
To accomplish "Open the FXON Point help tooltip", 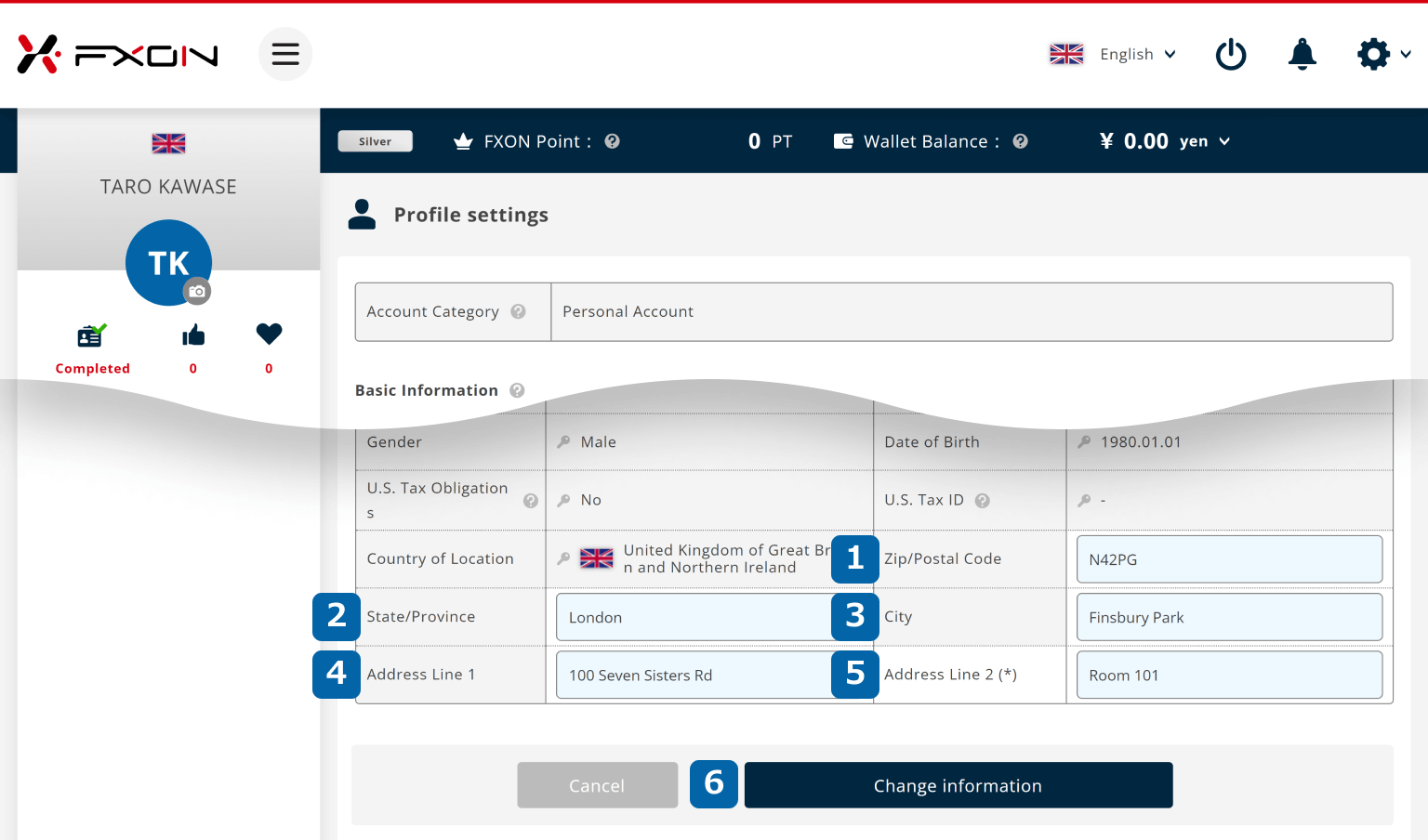I will pos(612,141).
